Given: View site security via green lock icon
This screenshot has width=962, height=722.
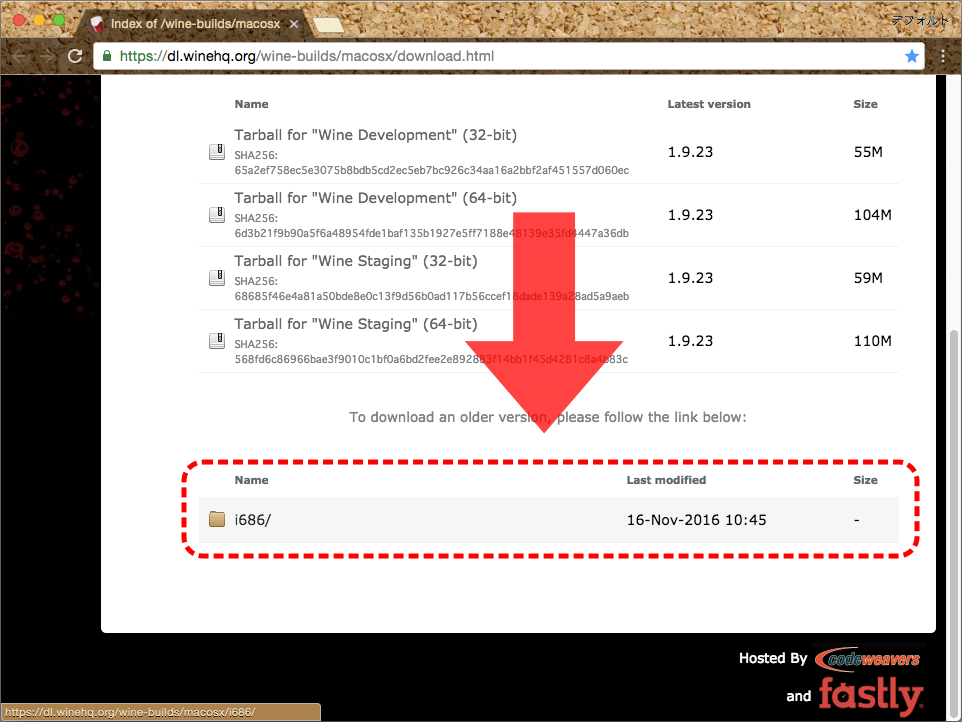Looking at the screenshot, I should (107, 56).
